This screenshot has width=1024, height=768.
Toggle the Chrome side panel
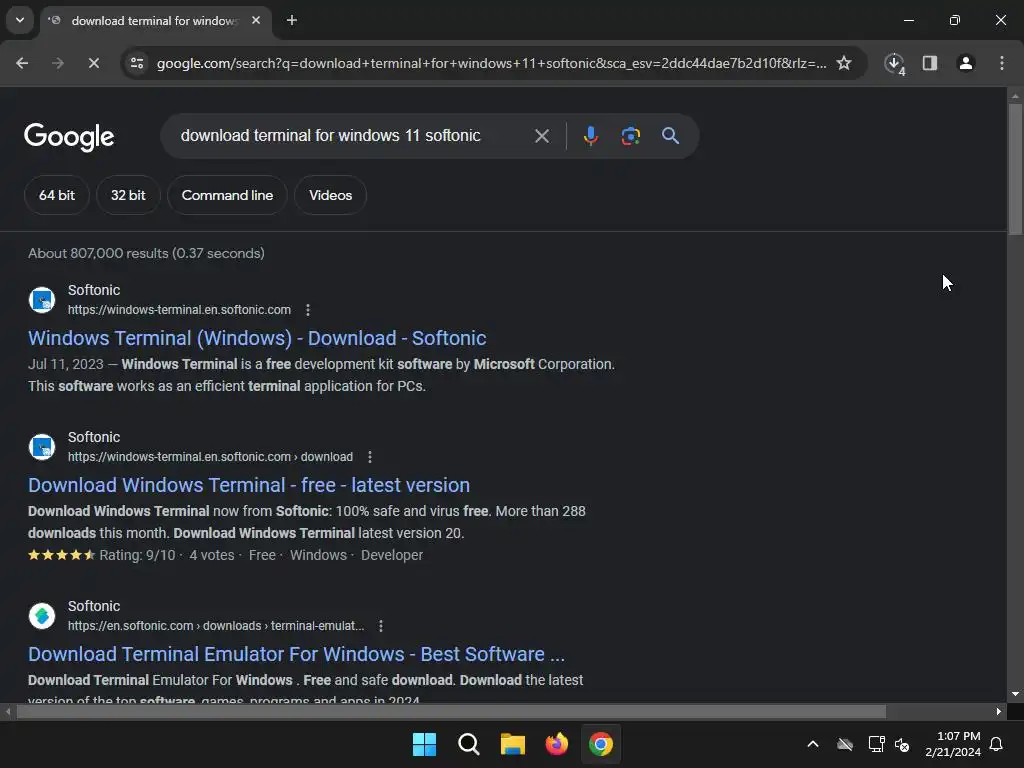930,63
